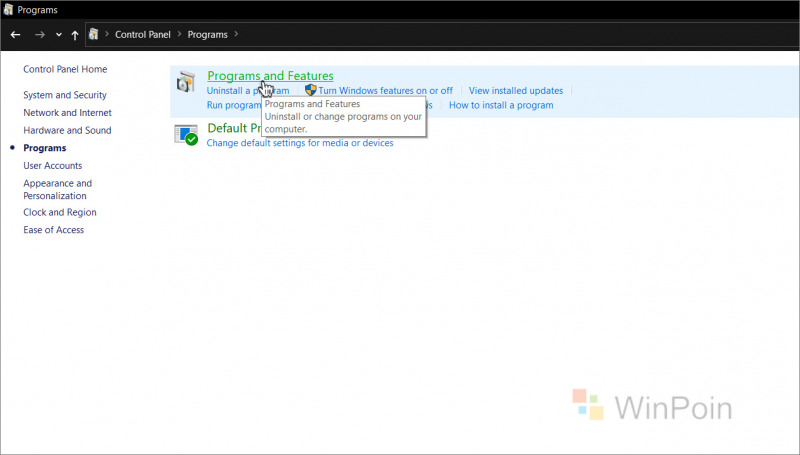Open User Accounts category
Screen dimensions: 800x455
pyautogui.click(x=53, y=166)
